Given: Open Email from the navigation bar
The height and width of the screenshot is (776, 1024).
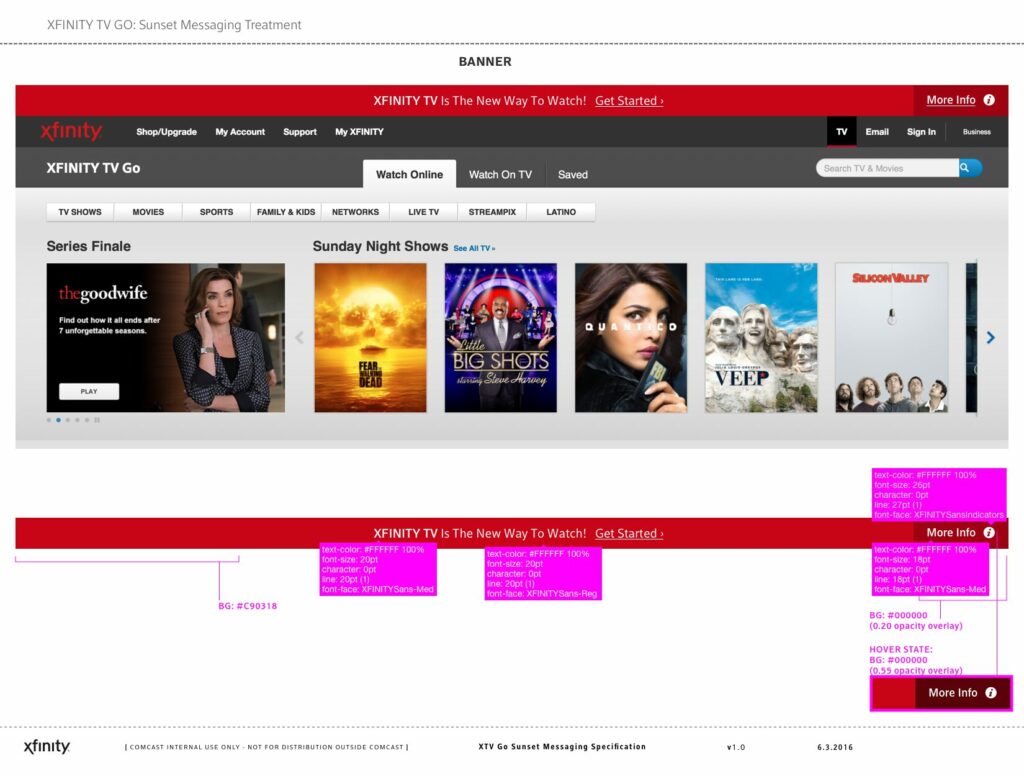Looking at the screenshot, I should pos(877,131).
